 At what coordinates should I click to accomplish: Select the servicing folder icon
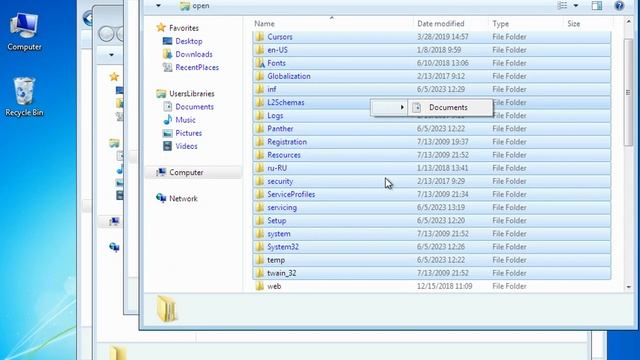tap(260, 207)
